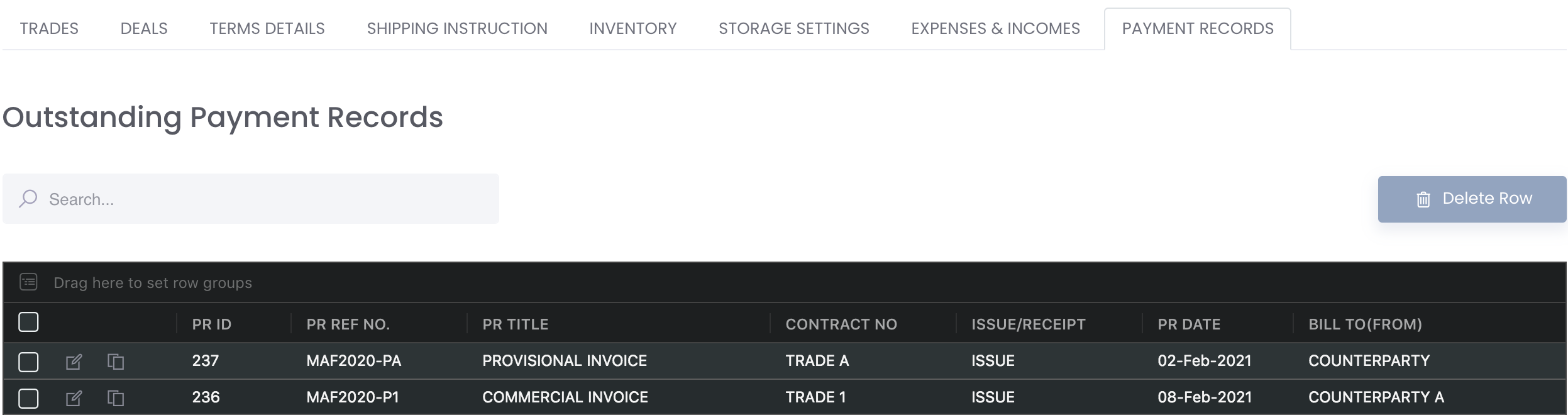The width and height of the screenshot is (1568, 415).
Task: Sort by CONTRACT NO column header
Action: (841, 324)
